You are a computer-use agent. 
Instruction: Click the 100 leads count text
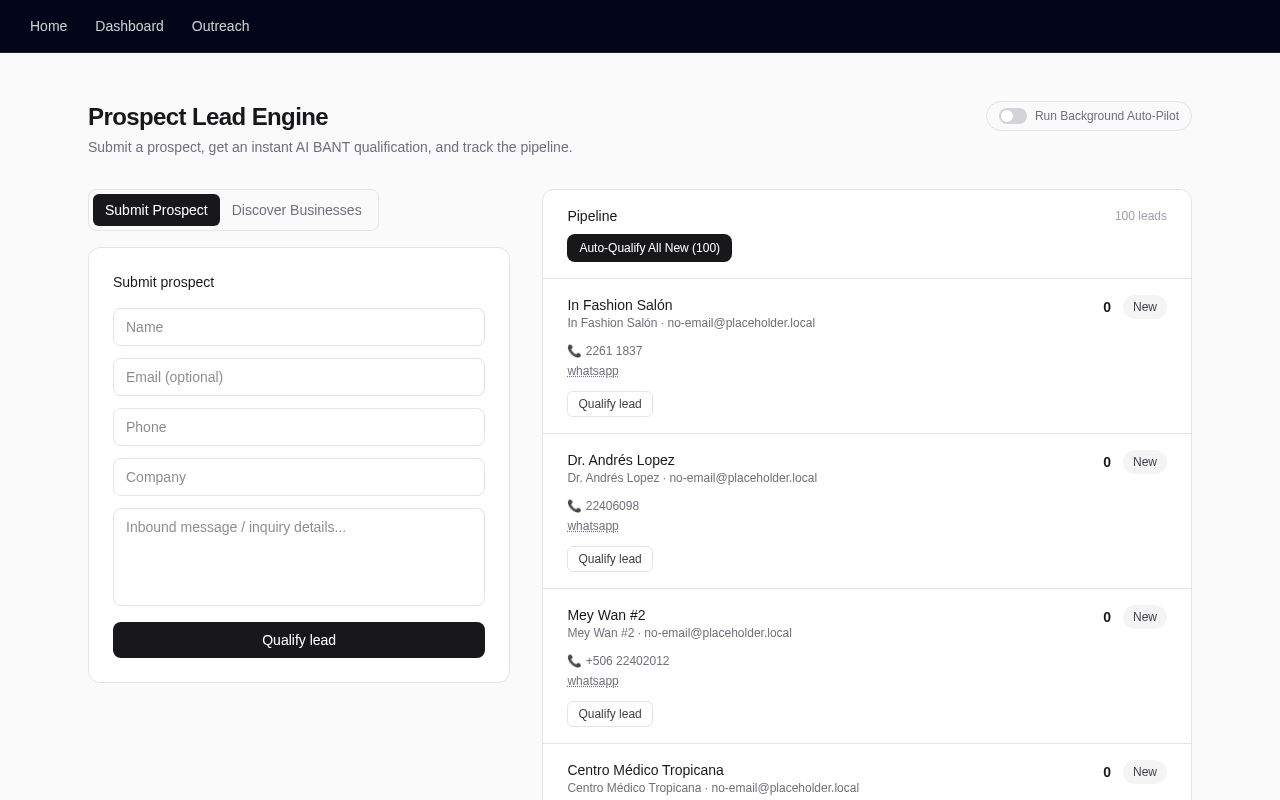[1141, 216]
